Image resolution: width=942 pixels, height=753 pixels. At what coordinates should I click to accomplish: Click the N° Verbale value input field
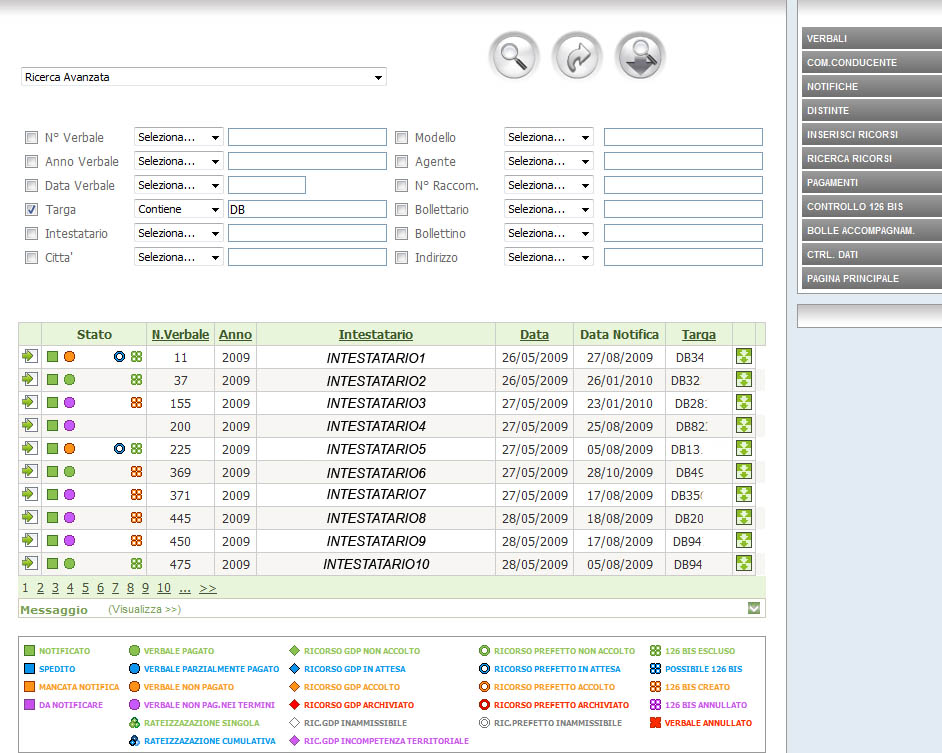tap(307, 137)
